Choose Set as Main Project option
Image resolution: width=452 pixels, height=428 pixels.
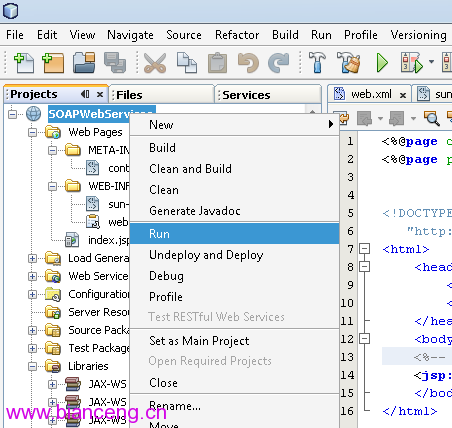(234, 341)
